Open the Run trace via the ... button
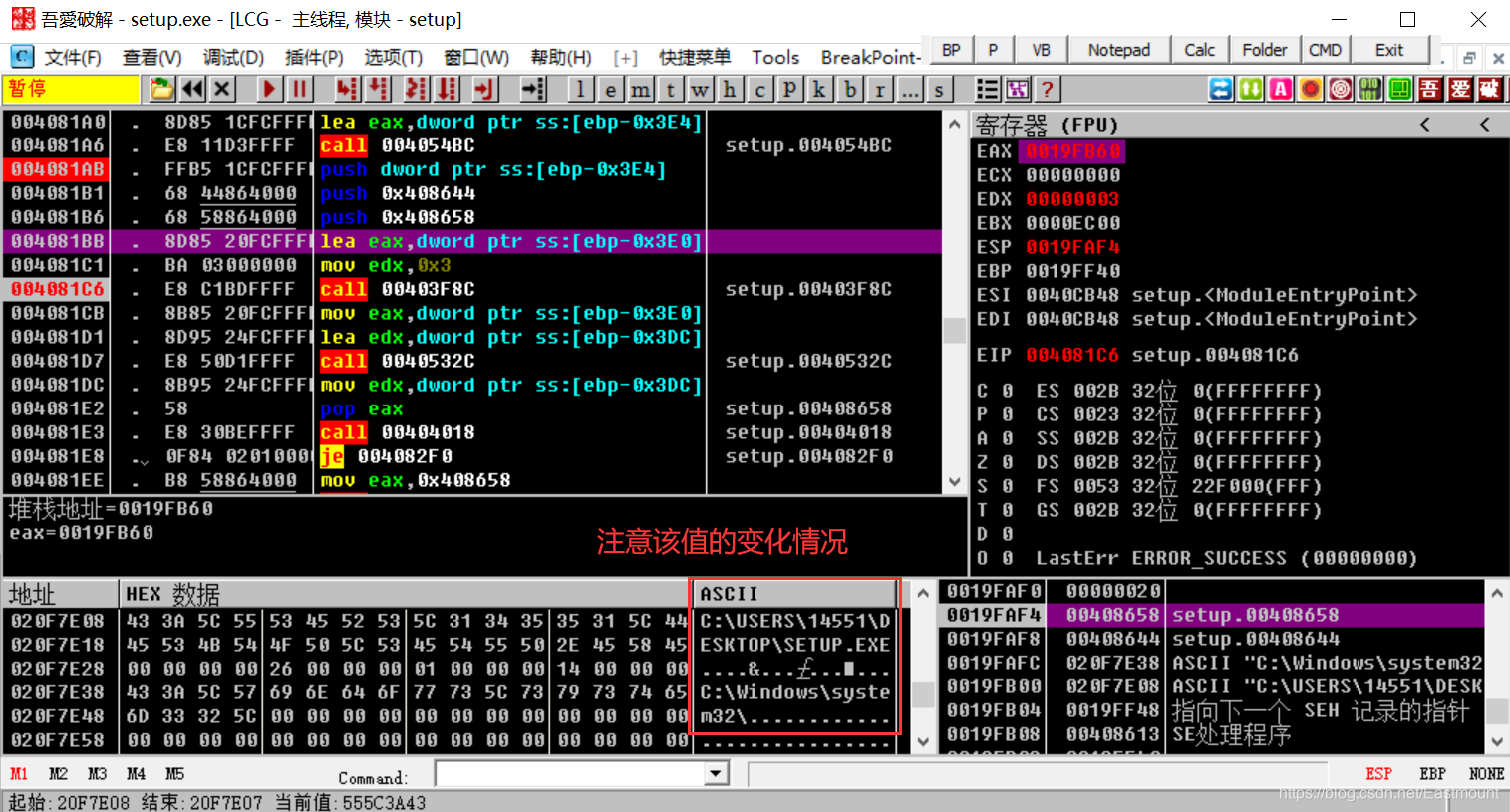 (x=909, y=90)
